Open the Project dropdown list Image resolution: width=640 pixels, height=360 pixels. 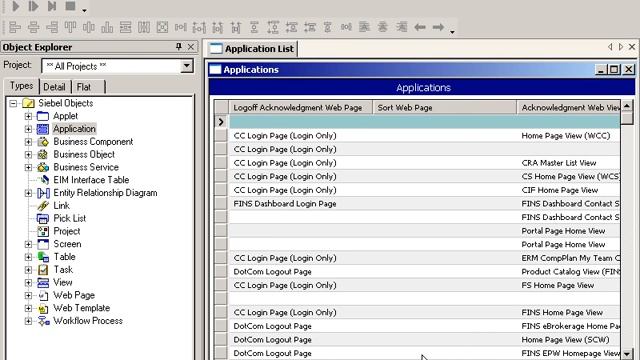pyautogui.click(x=187, y=66)
